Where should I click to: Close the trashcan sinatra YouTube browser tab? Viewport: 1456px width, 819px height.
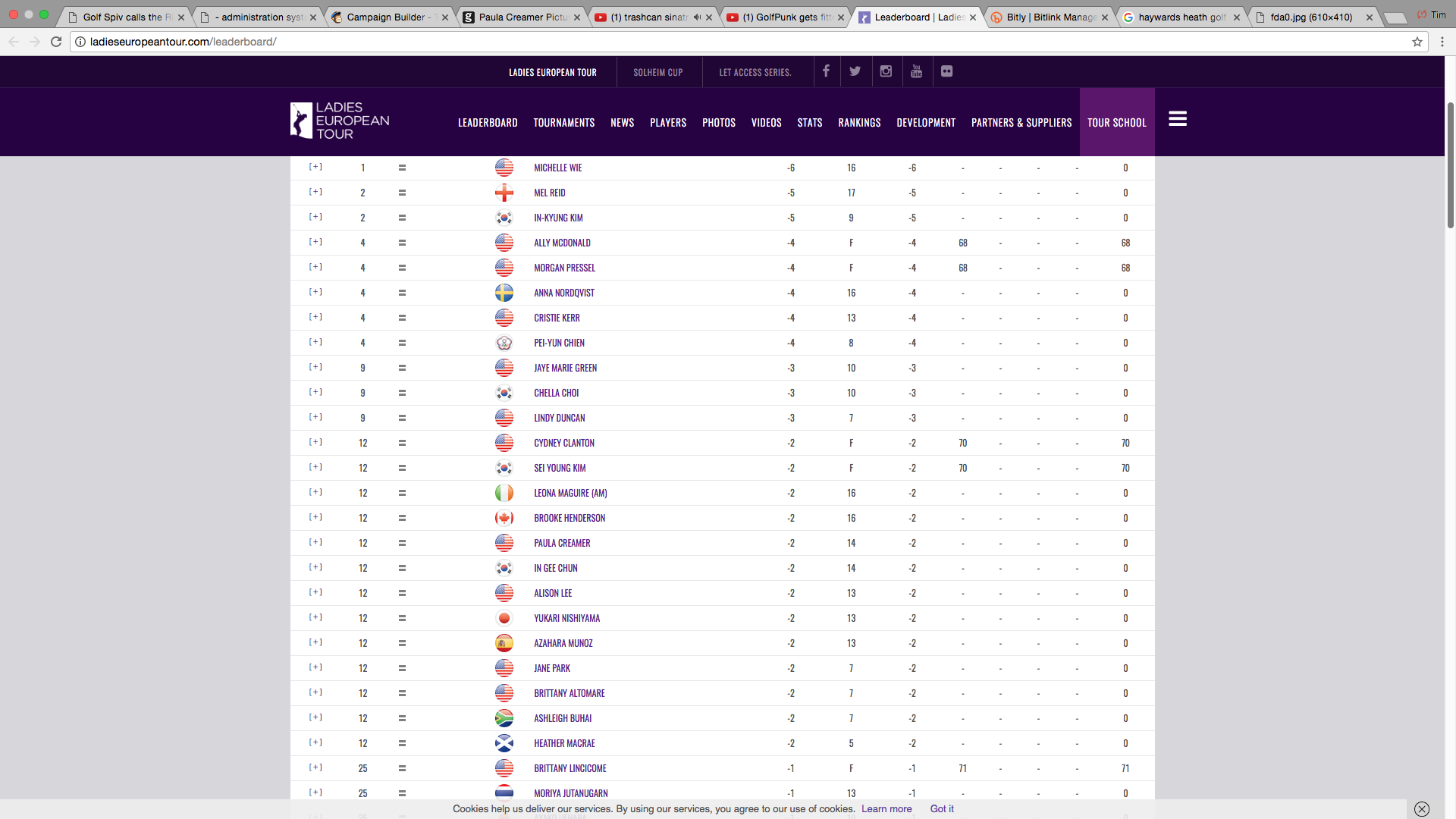pos(709,17)
